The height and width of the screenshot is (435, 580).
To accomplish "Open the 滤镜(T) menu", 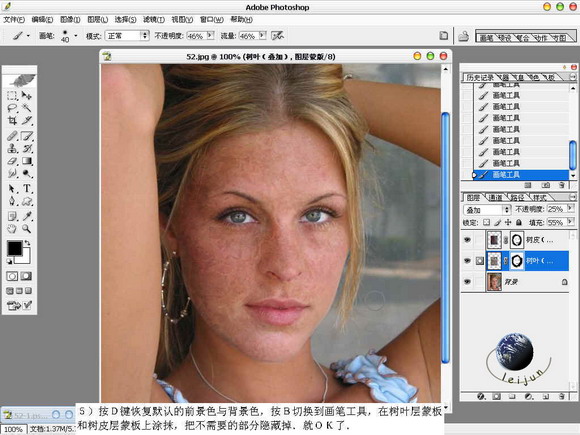I will pos(154,20).
